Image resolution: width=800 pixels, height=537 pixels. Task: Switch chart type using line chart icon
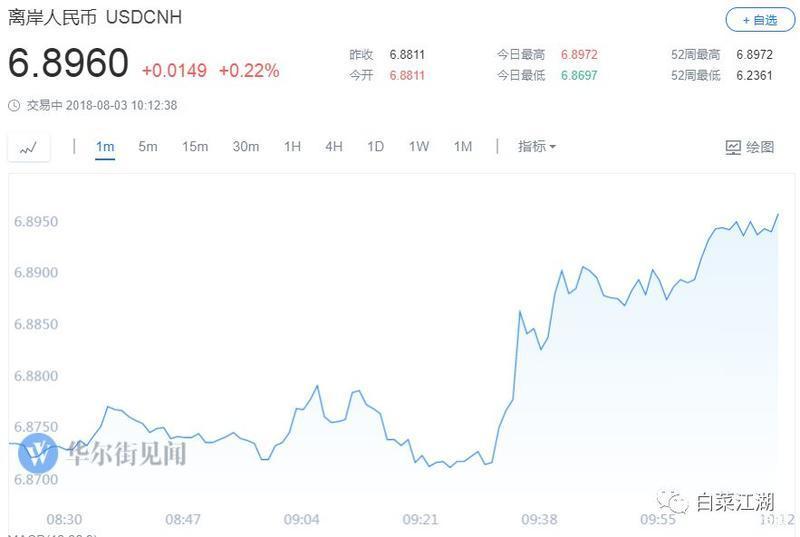(x=29, y=148)
